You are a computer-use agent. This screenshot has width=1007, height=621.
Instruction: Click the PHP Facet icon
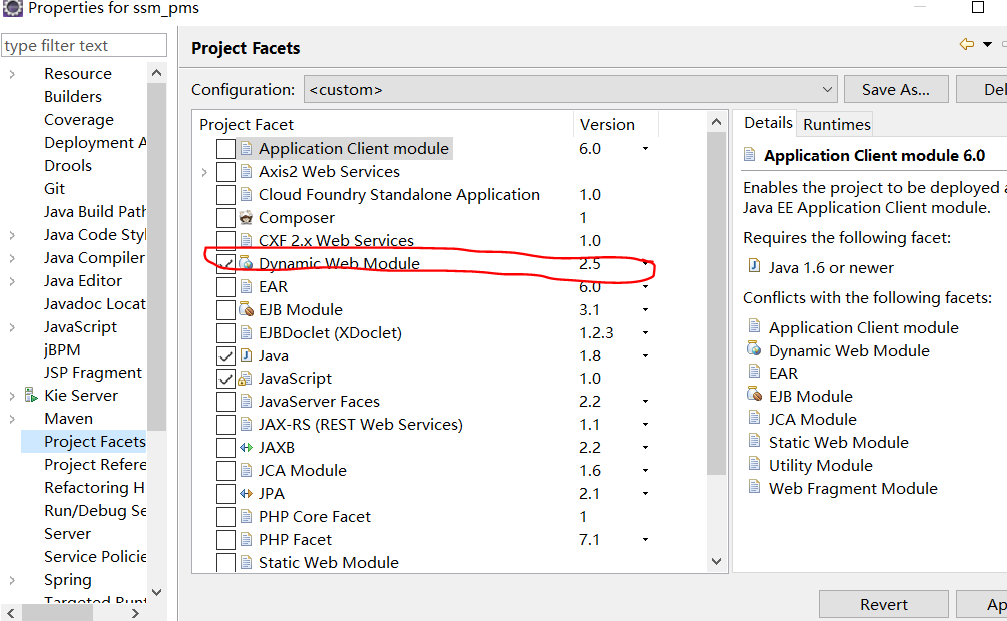[x=246, y=539]
